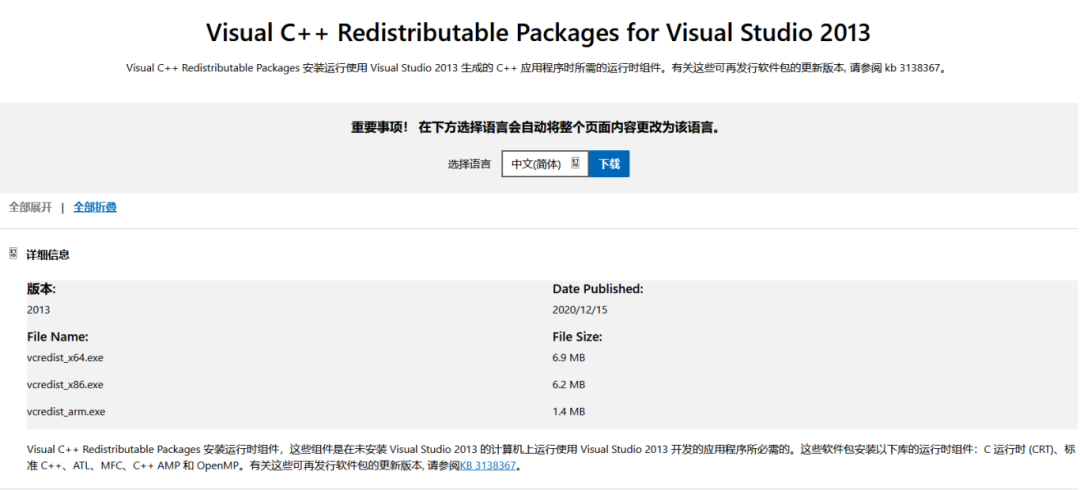Click the 选择语言 label
Viewport: 1080px width, 490px height.
[x=470, y=164]
